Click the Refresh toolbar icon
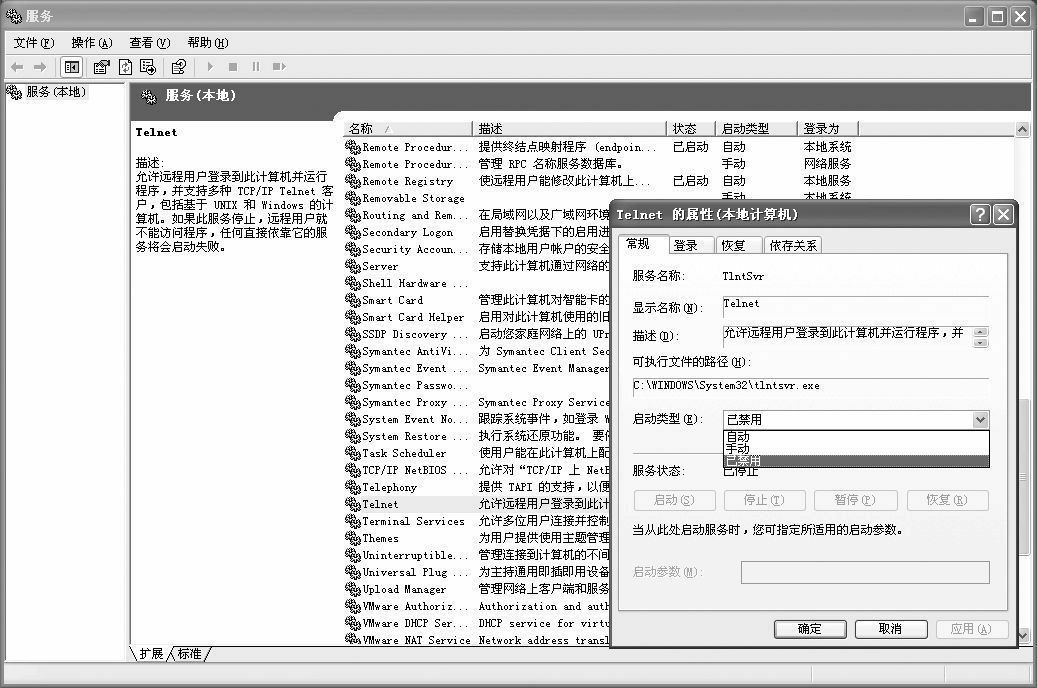Viewport: 1037px width, 688px height. (125, 67)
